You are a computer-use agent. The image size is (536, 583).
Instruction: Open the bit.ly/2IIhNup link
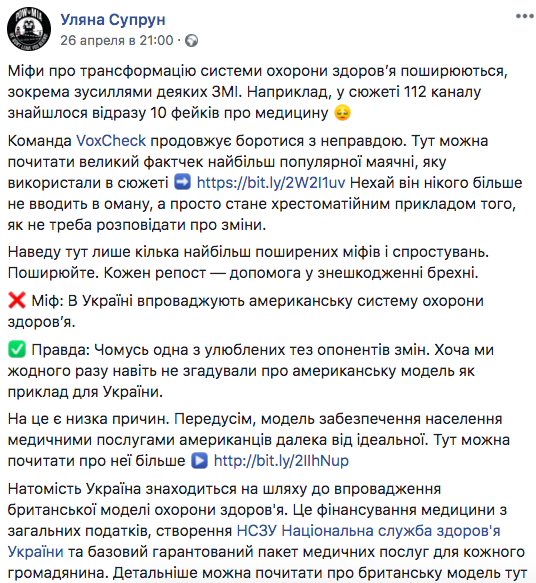point(281,461)
